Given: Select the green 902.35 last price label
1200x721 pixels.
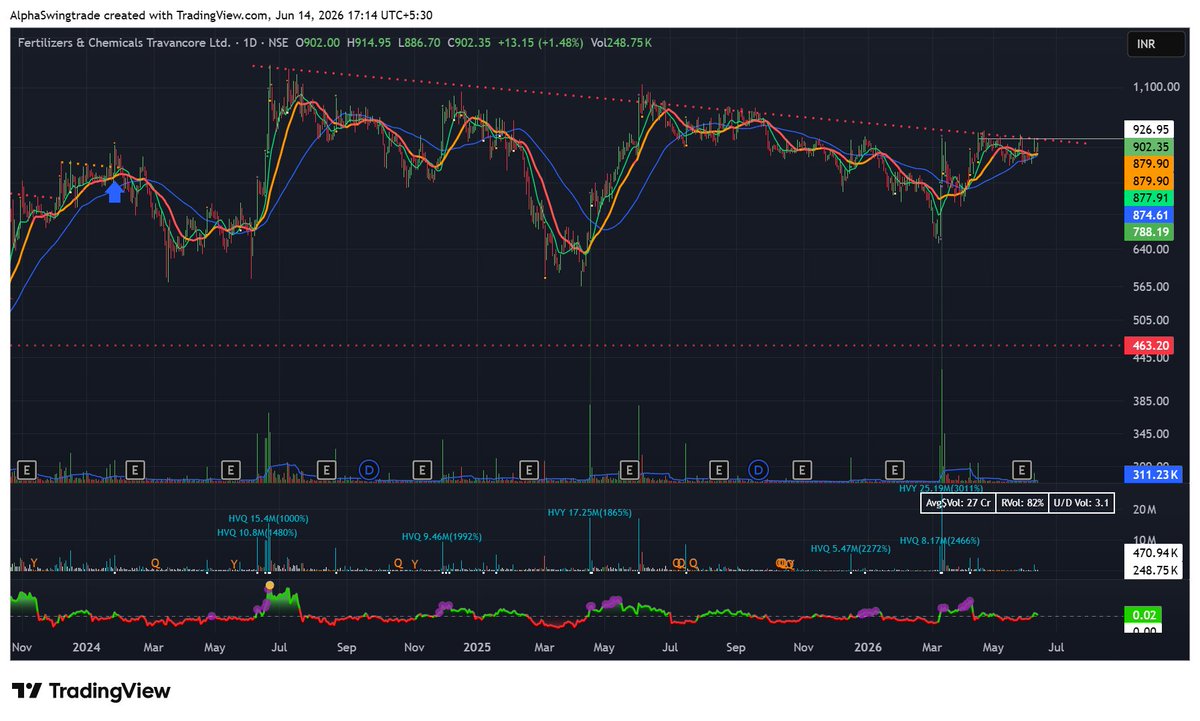Looking at the screenshot, I should tap(1151, 146).
